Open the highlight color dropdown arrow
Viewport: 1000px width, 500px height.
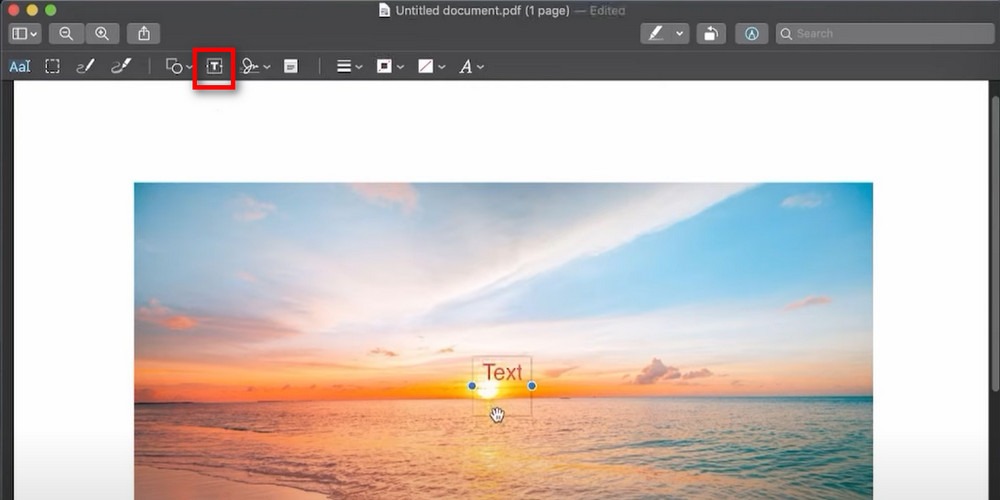pyautogui.click(x=680, y=34)
